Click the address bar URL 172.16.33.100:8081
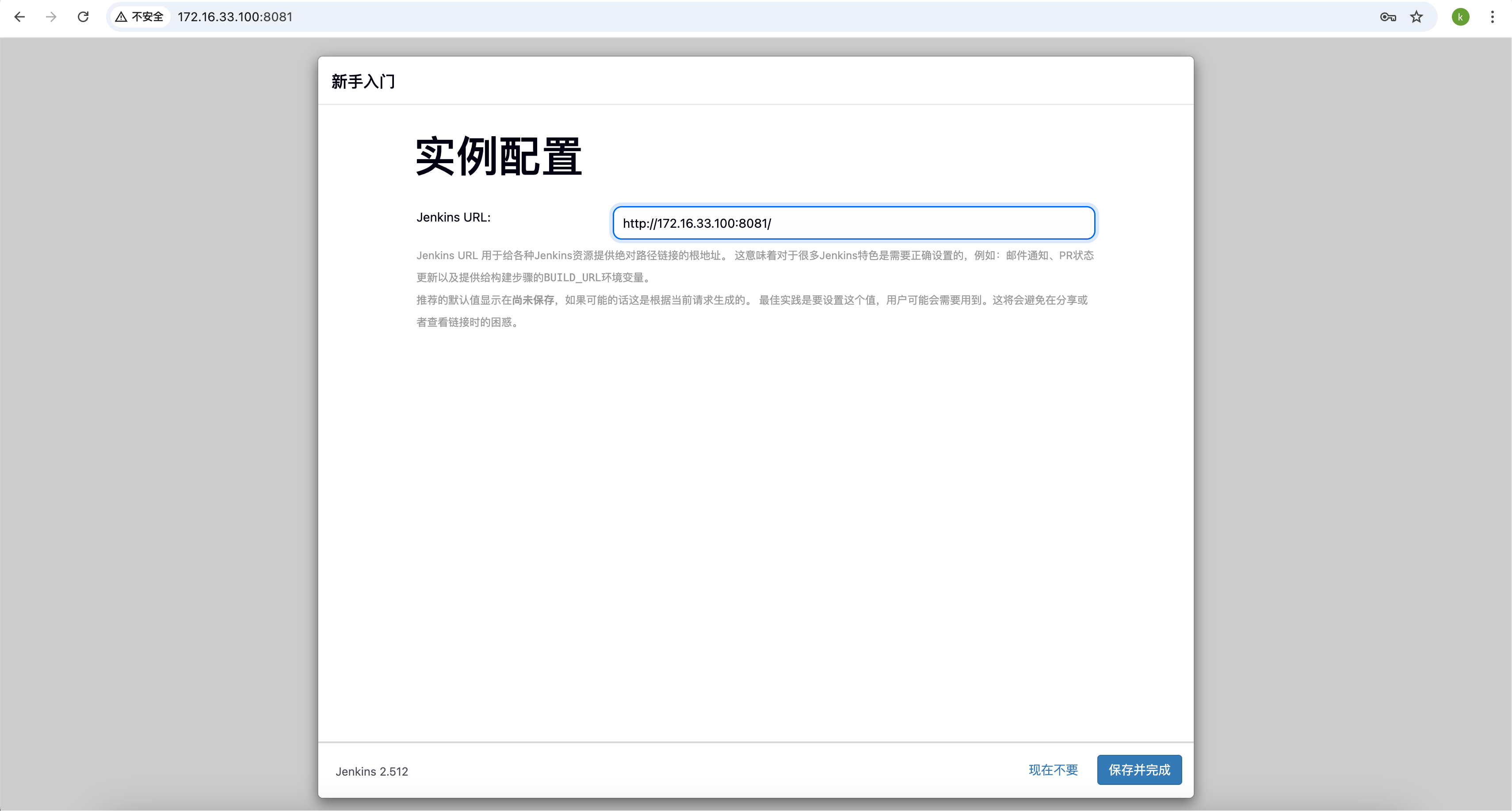1512x811 pixels. tap(235, 17)
